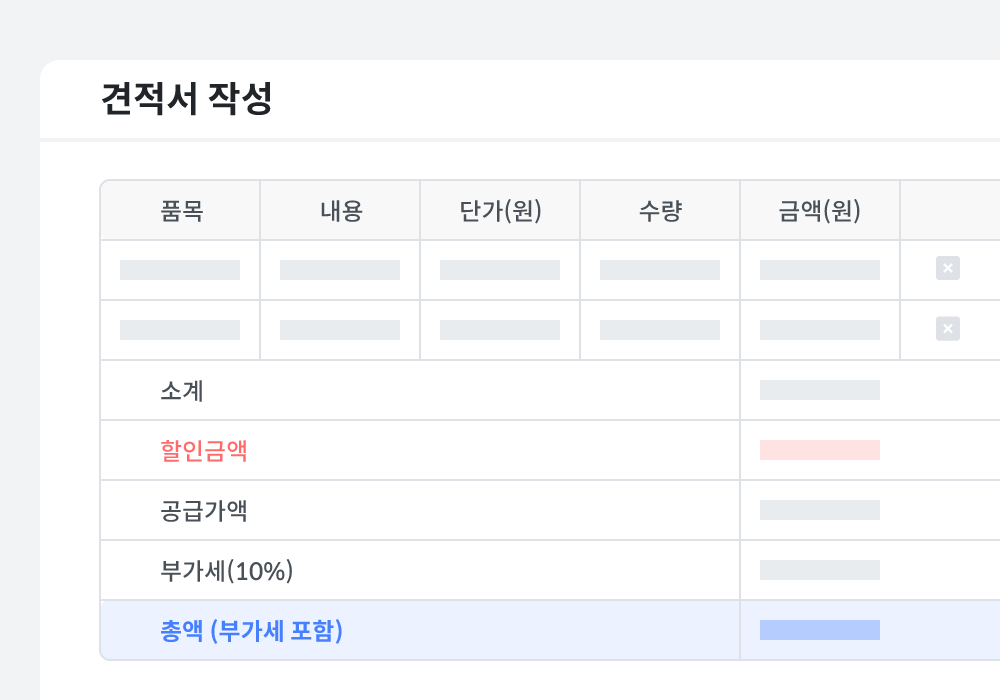Click the 금액(원) column header
The image size is (1000, 700).
820,211
